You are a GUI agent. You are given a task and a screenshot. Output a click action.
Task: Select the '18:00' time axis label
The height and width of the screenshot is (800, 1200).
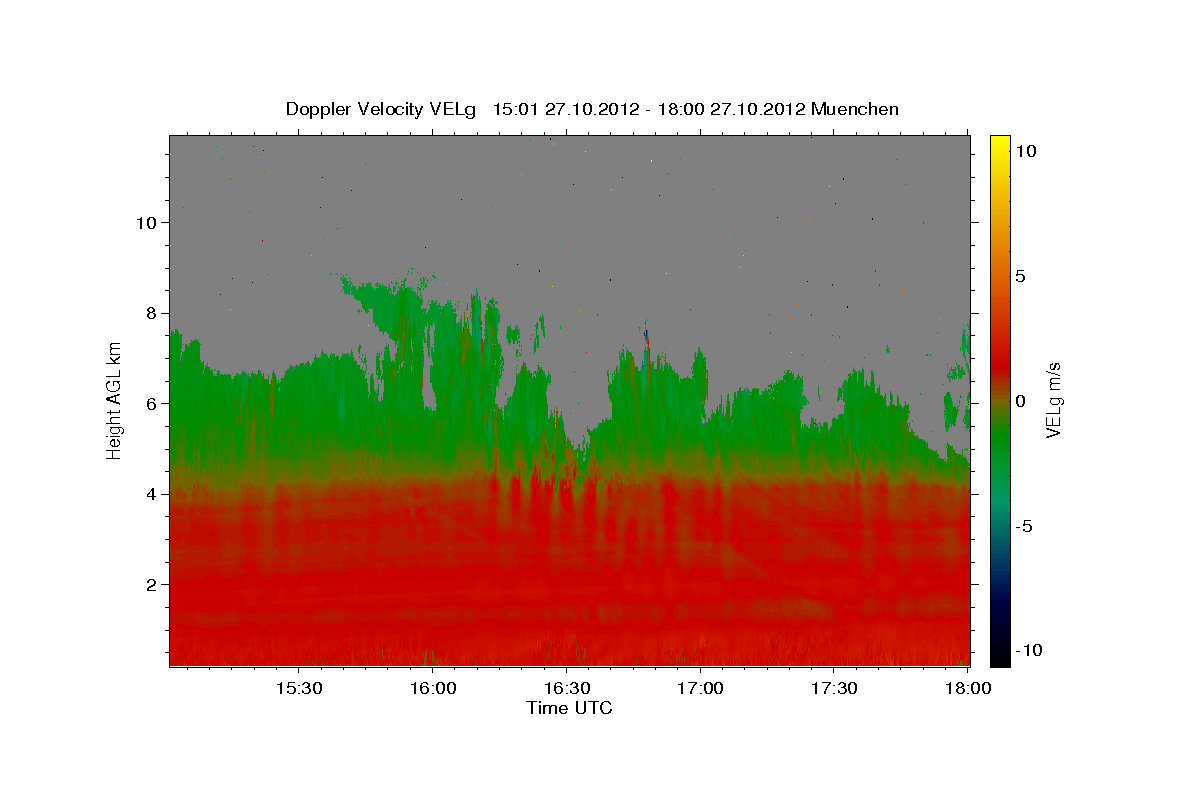tap(967, 689)
